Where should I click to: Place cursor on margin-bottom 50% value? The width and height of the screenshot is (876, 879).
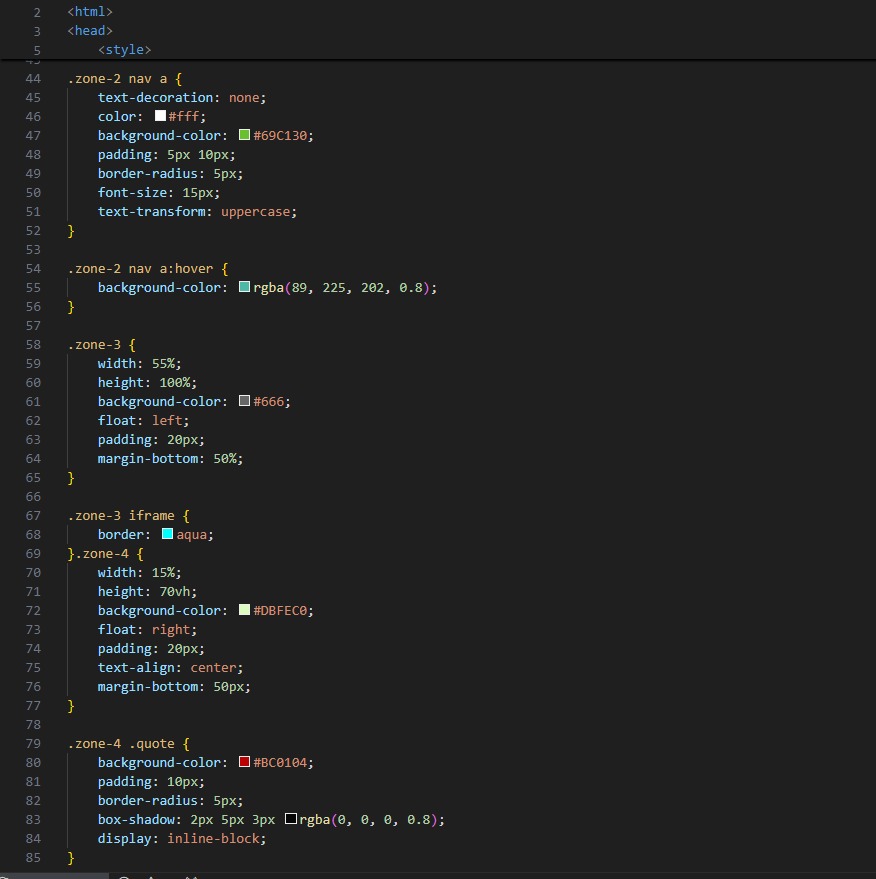(225, 459)
